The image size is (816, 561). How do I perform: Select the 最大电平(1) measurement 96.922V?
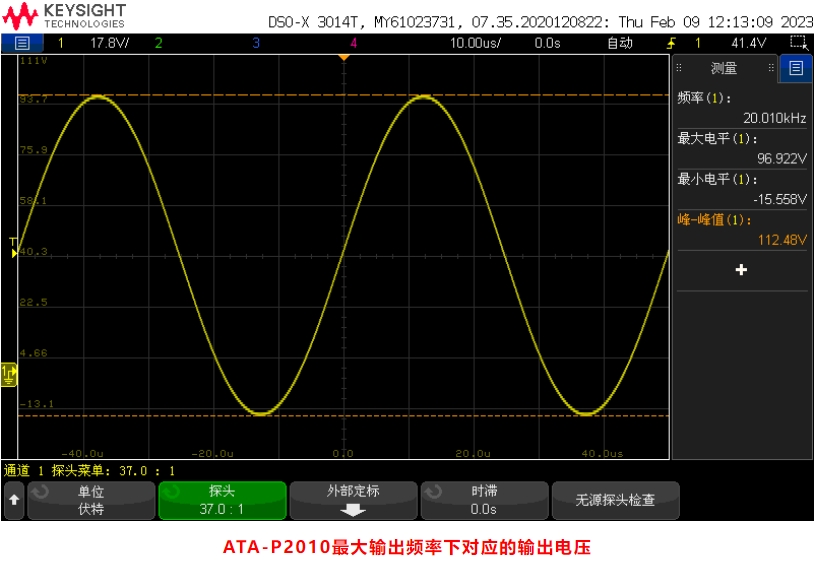point(742,148)
